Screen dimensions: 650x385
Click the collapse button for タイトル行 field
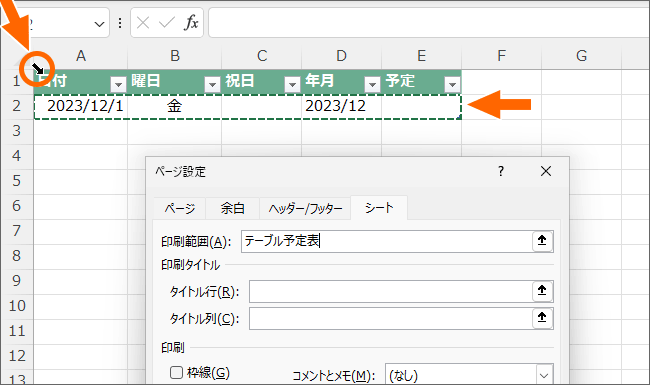coord(542,291)
